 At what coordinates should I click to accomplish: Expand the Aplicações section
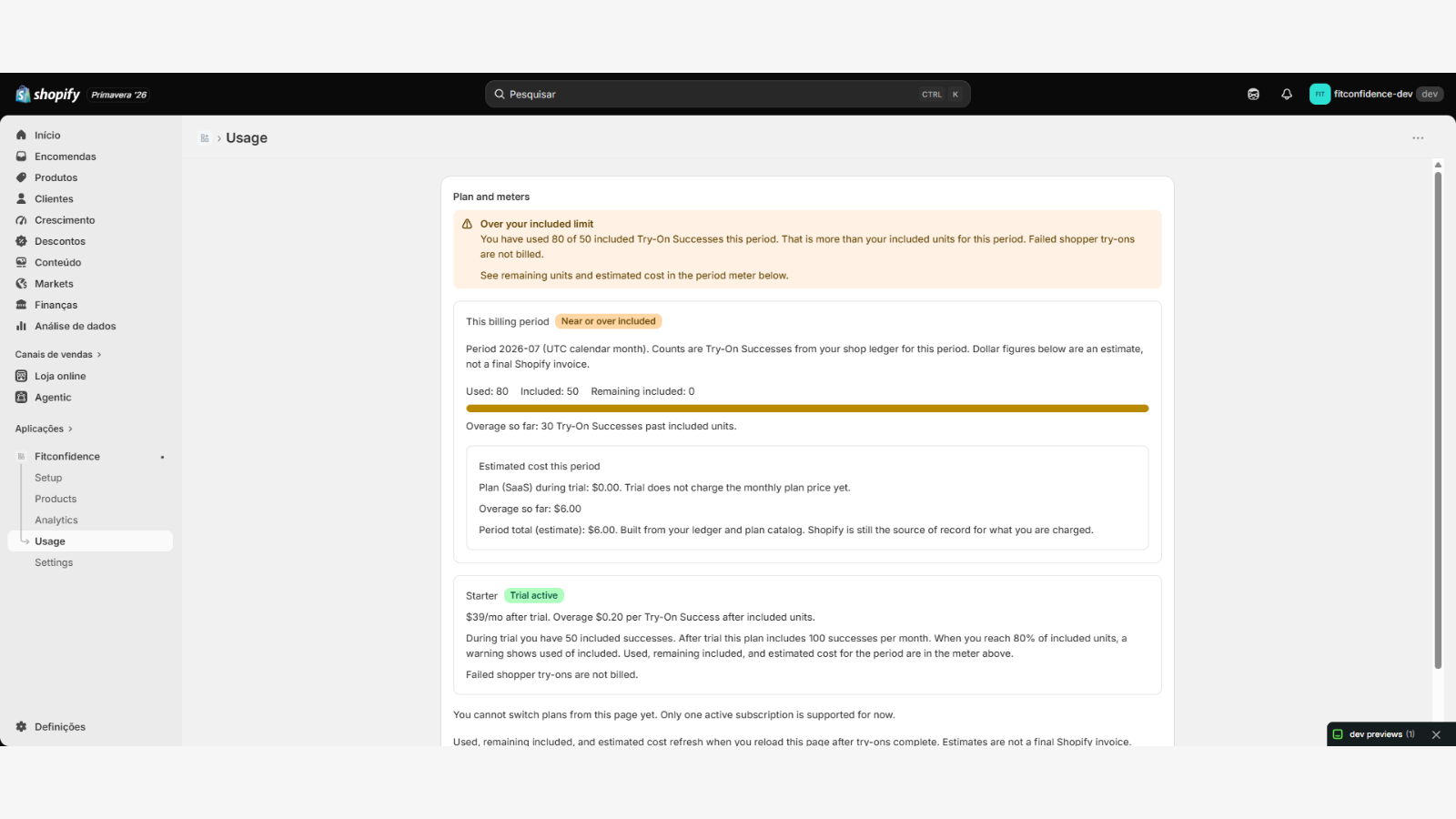click(44, 429)
